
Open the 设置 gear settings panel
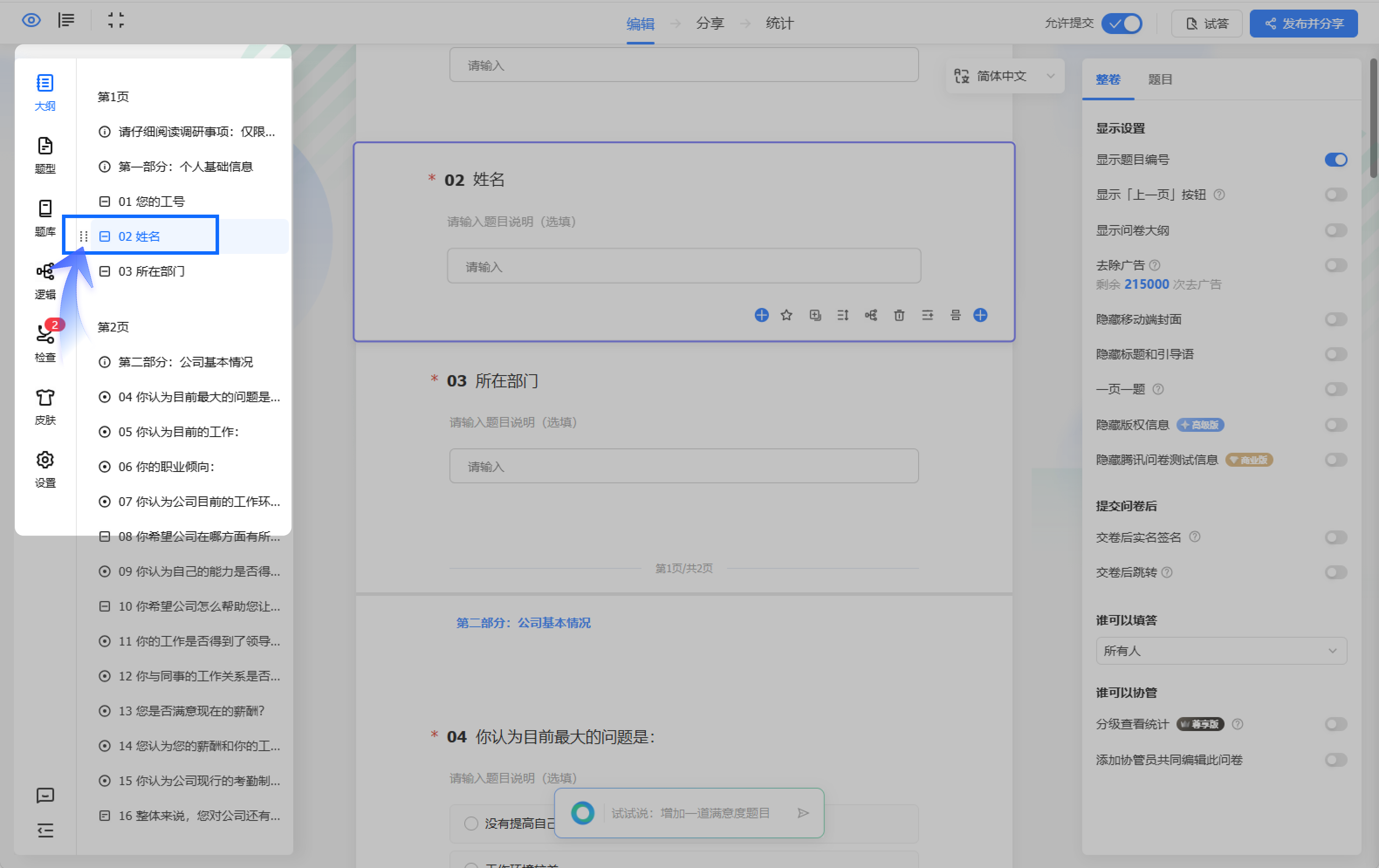point(45,469)
